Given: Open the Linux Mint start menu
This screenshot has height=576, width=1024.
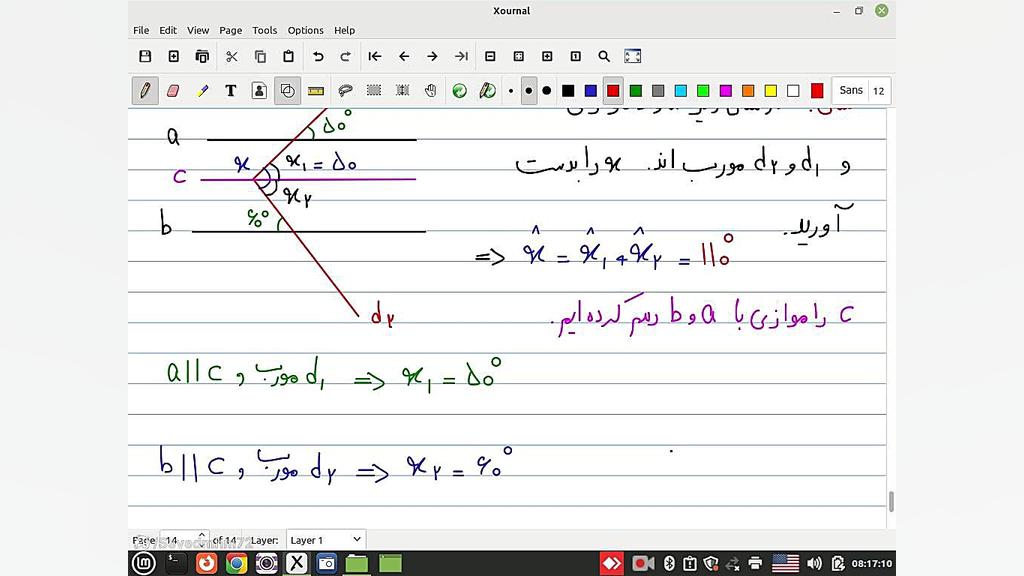Looking at the screenshot, I should [144, 563].
